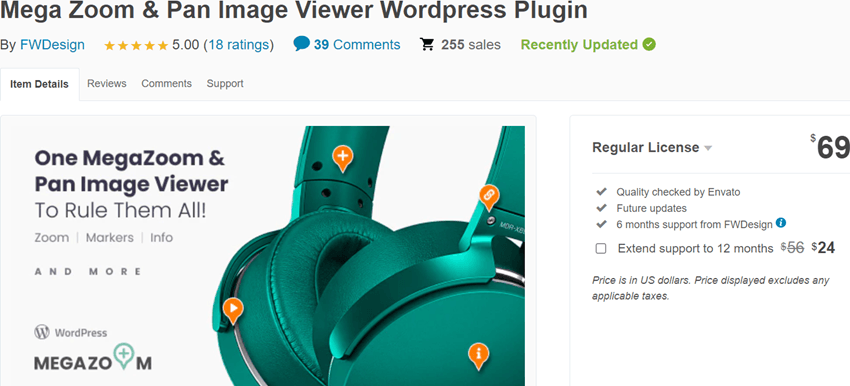Switch to the Reviews tab
This screenshot has height=386, width=850.
click(107, 83)
